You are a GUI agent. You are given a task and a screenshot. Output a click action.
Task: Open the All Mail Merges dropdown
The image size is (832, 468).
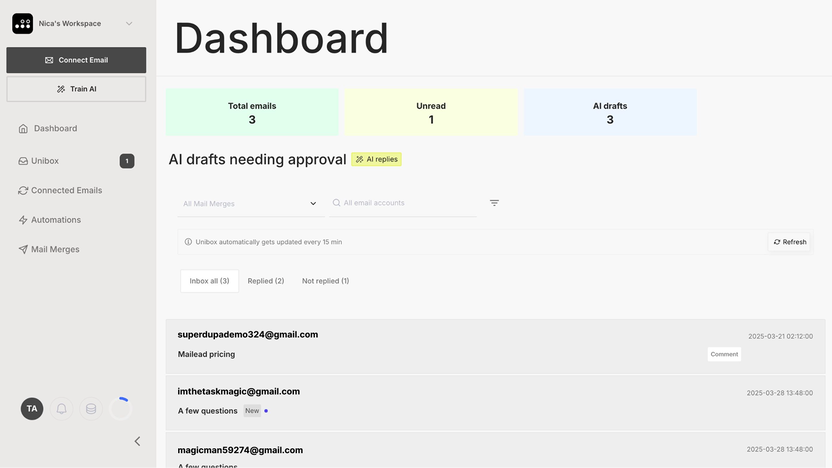point(250,204)
